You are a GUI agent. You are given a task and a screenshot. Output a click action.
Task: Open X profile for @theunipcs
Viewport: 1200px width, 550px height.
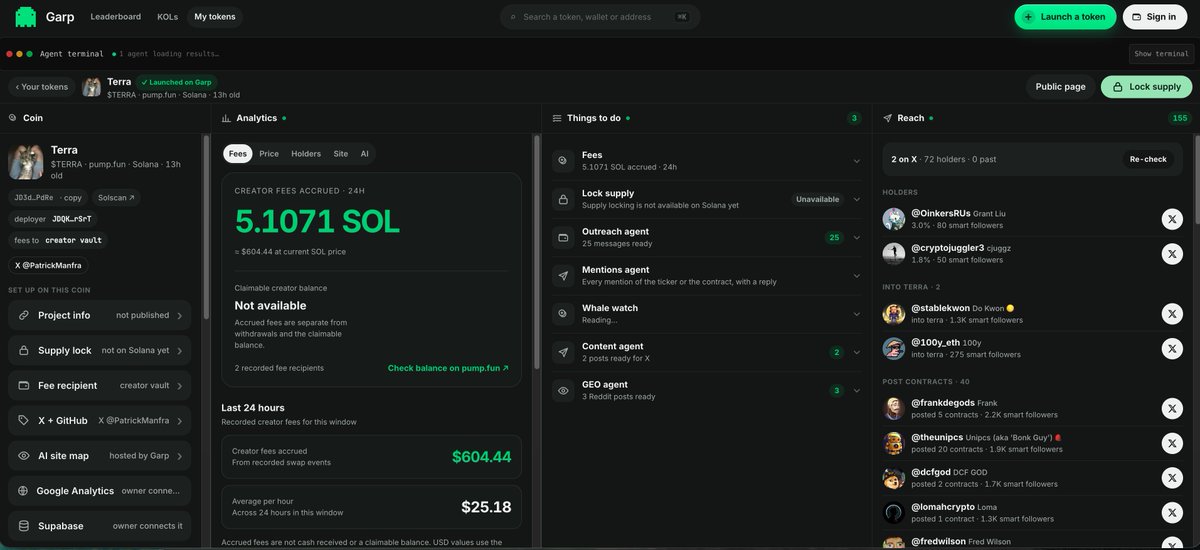click(x=1172, y=443)
